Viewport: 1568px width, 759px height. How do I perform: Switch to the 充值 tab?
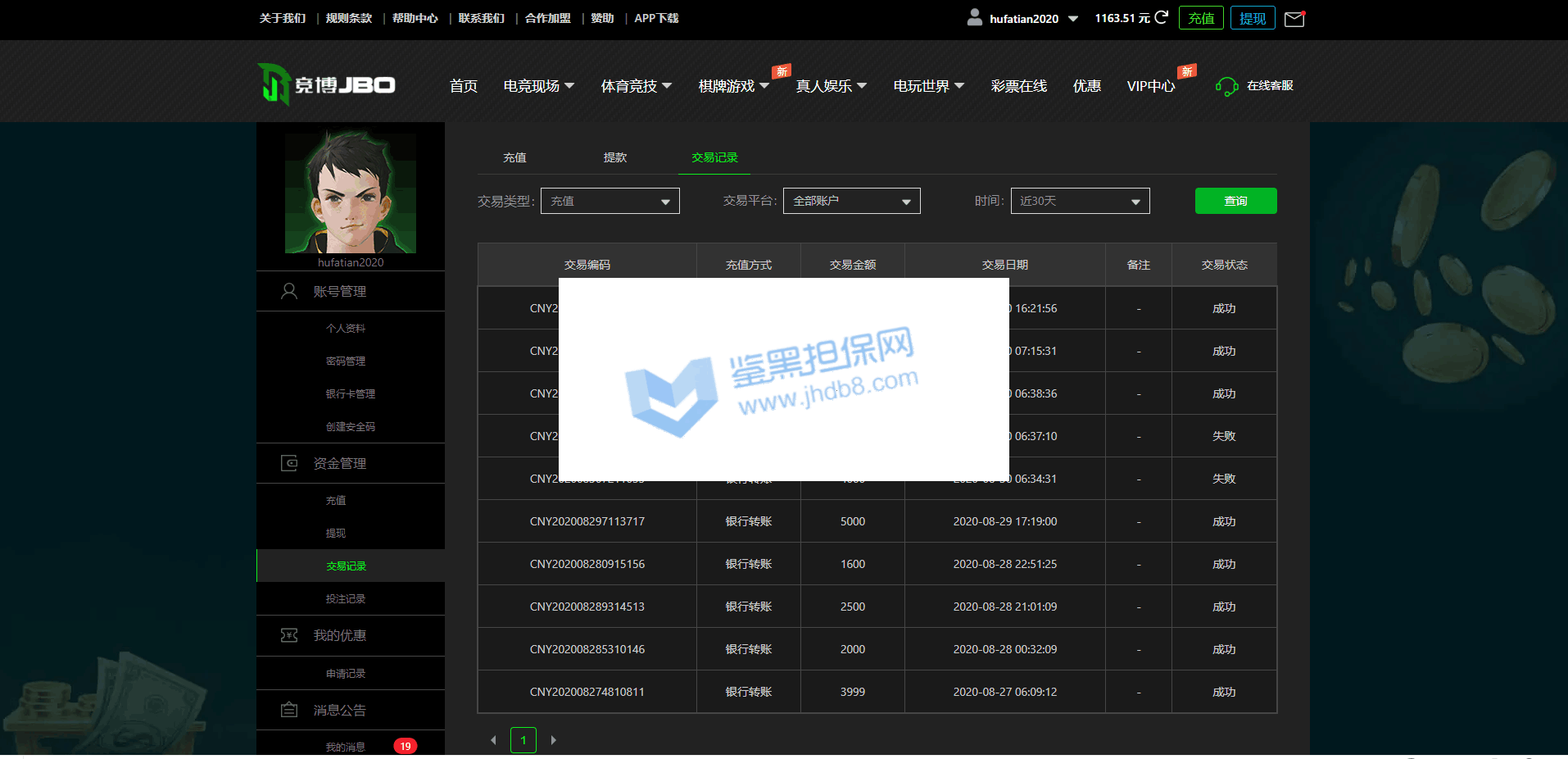514,157
